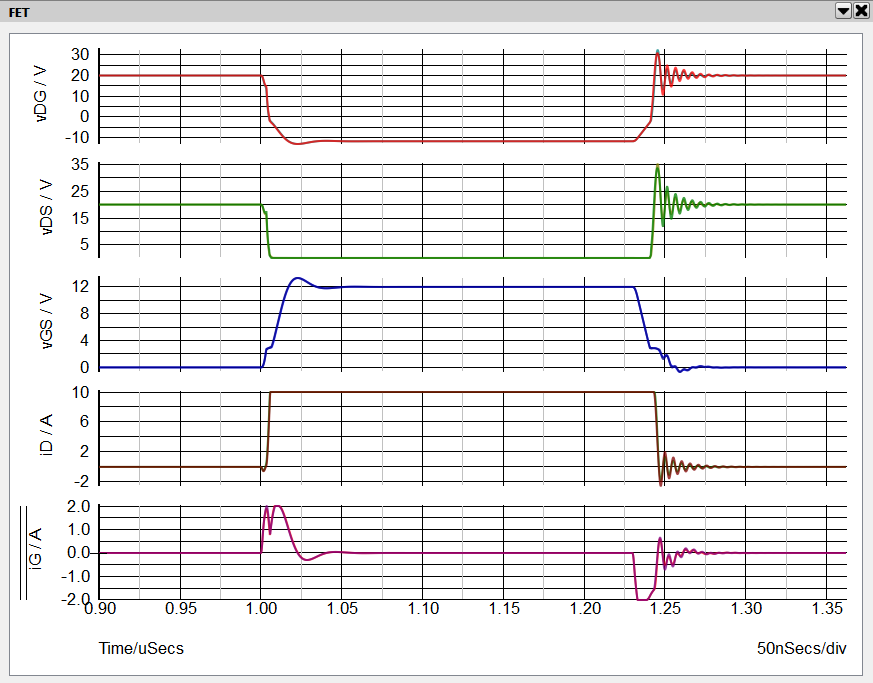
Task: Click the 1.15 tick on time axis
Action: click(503, 607)
